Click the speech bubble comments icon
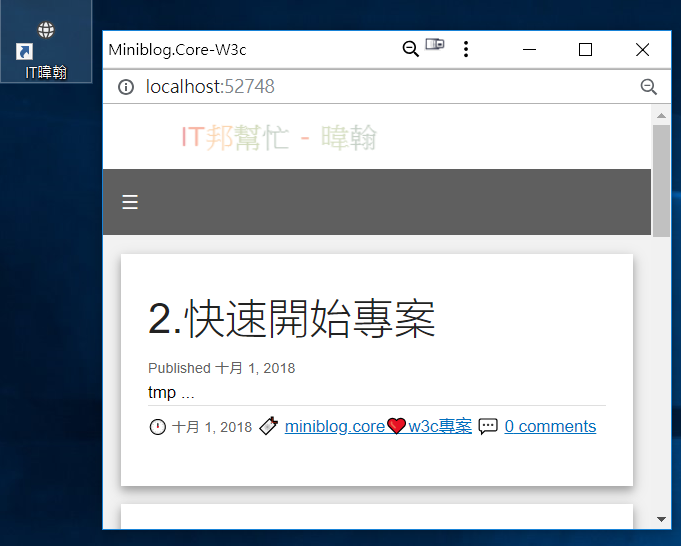Viewport: 682px width, 546px height. point(488,426)
